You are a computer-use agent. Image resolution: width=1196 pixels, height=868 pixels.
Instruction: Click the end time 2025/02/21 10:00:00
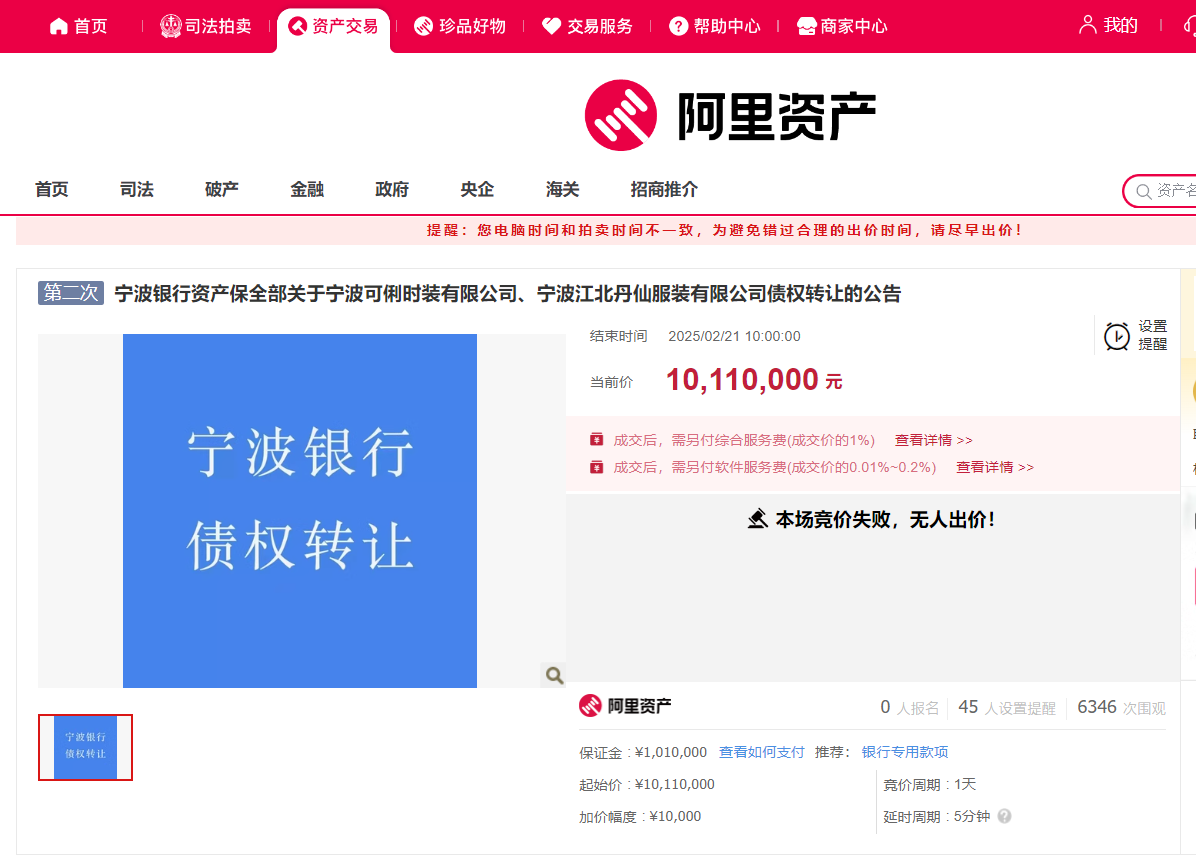(734, 336)
